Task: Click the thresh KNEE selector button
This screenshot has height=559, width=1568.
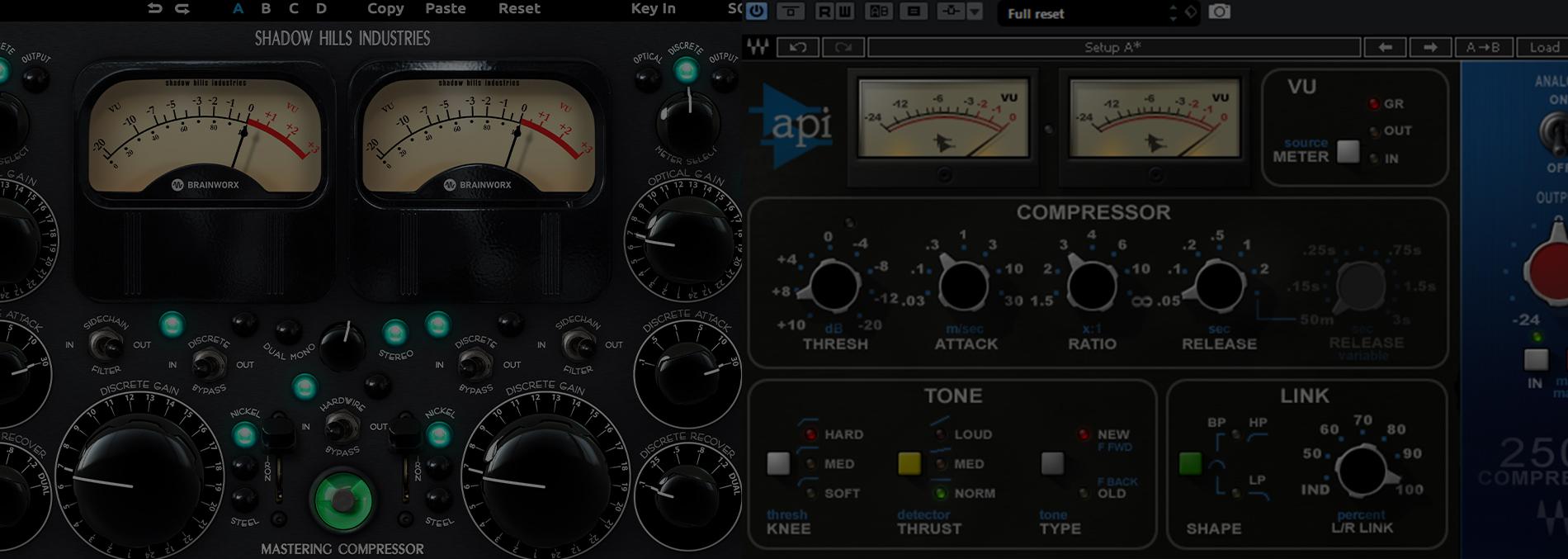Action: (778, 463)
